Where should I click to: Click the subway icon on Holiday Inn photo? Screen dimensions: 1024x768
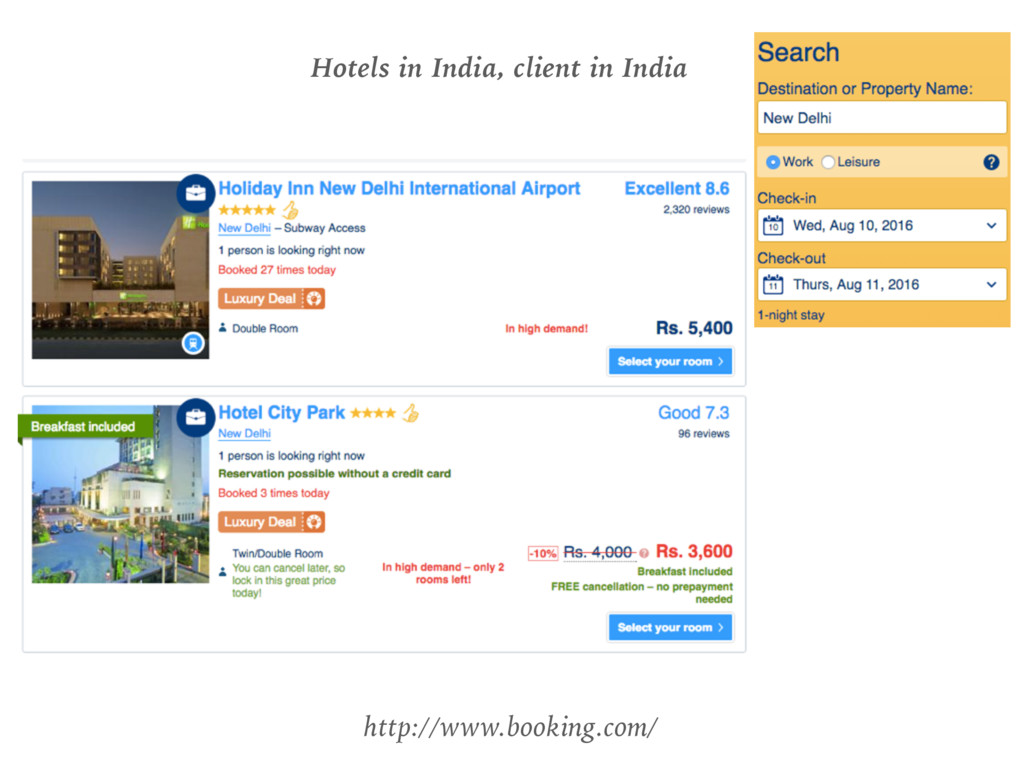pos(193,343)
